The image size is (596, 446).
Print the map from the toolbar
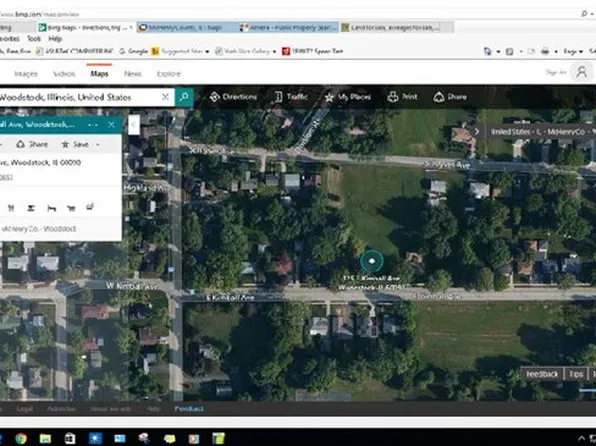click(x=403, y=97)
